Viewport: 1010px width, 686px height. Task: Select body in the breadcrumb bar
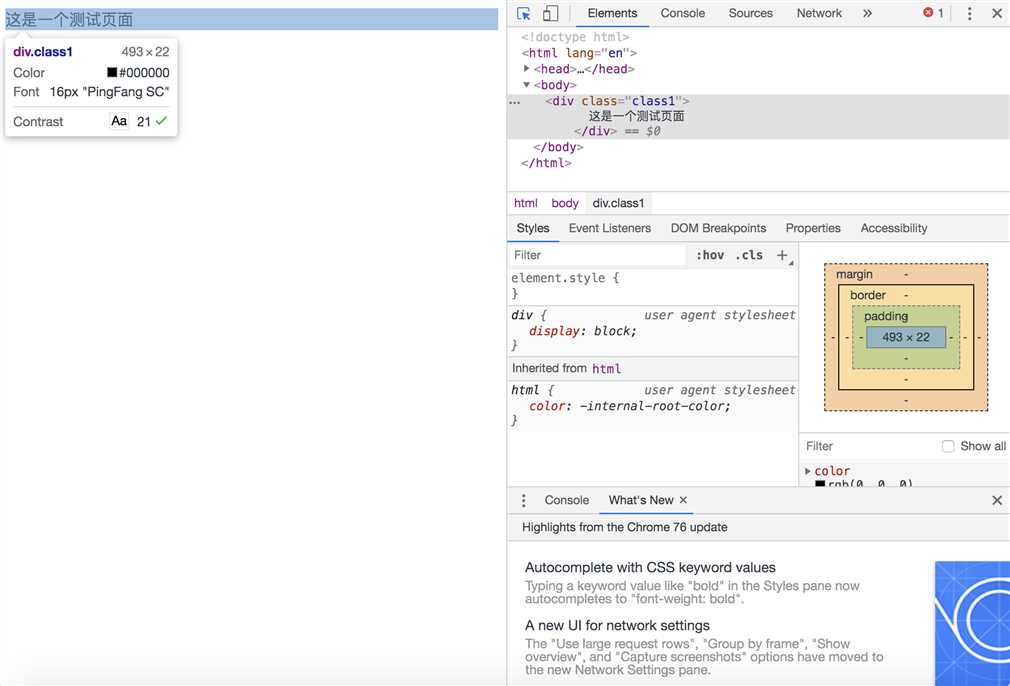pyautogui.click(x=565, y=203)
